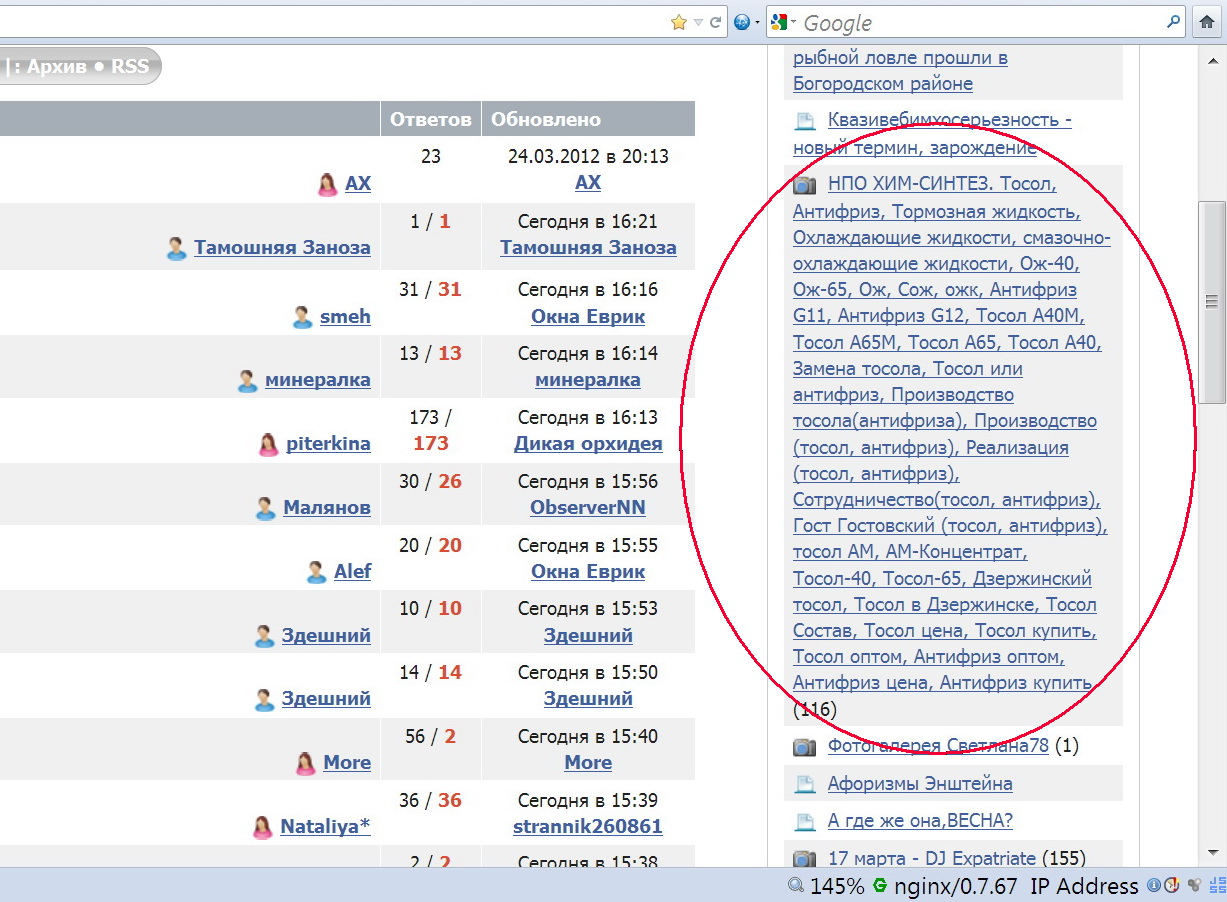Click the 145% zoom level in status bar

[837, 886]
